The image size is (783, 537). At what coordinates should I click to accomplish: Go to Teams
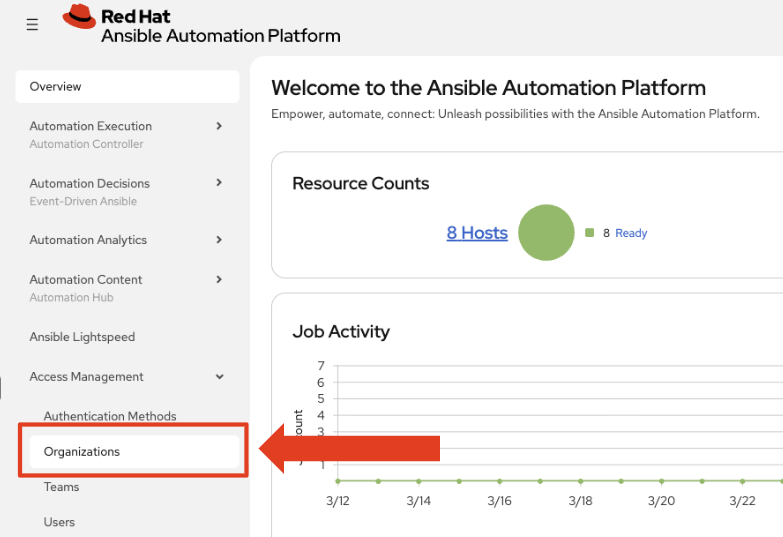point(61,487)
